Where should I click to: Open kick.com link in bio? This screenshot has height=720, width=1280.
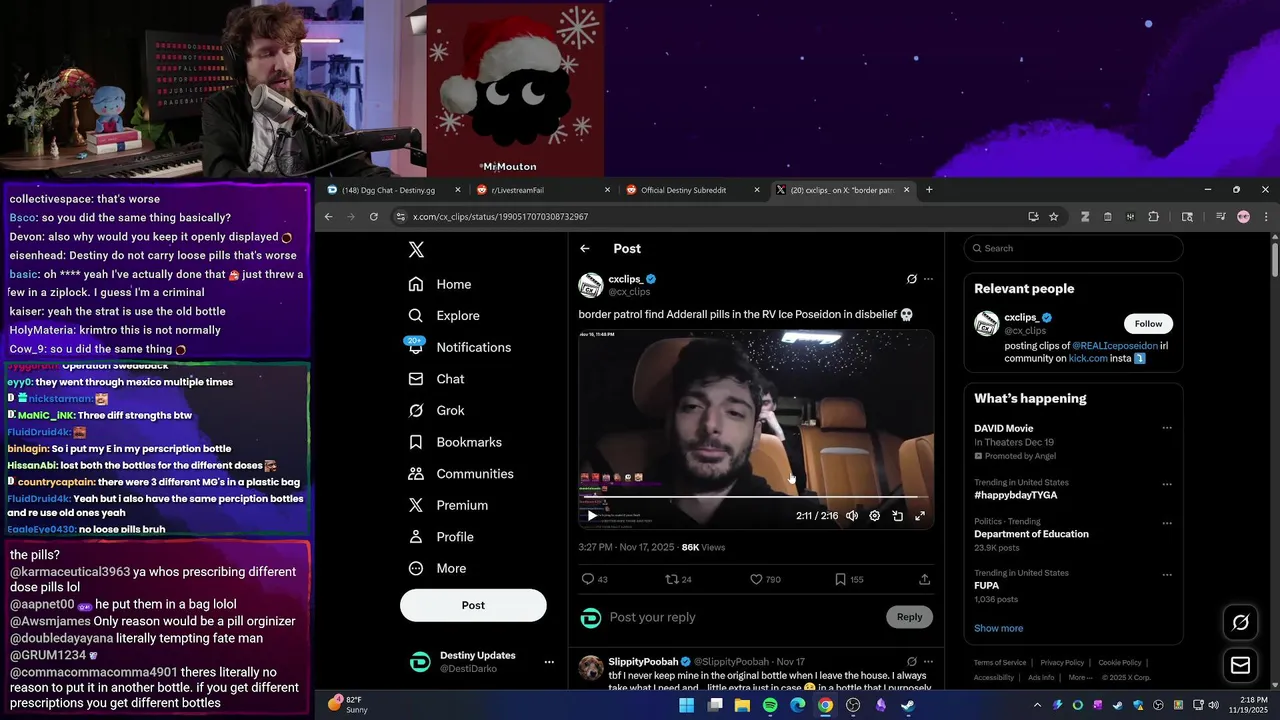point(1088,358)
